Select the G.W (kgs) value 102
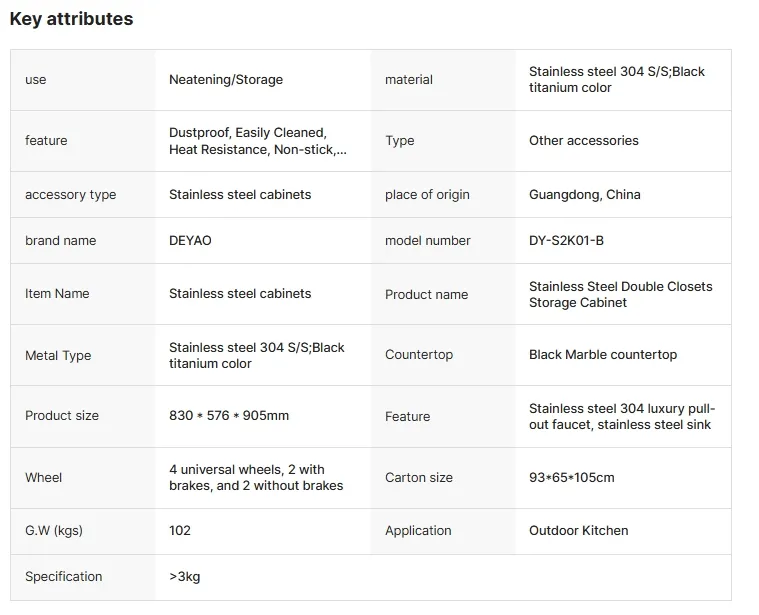 coord(180,530)
